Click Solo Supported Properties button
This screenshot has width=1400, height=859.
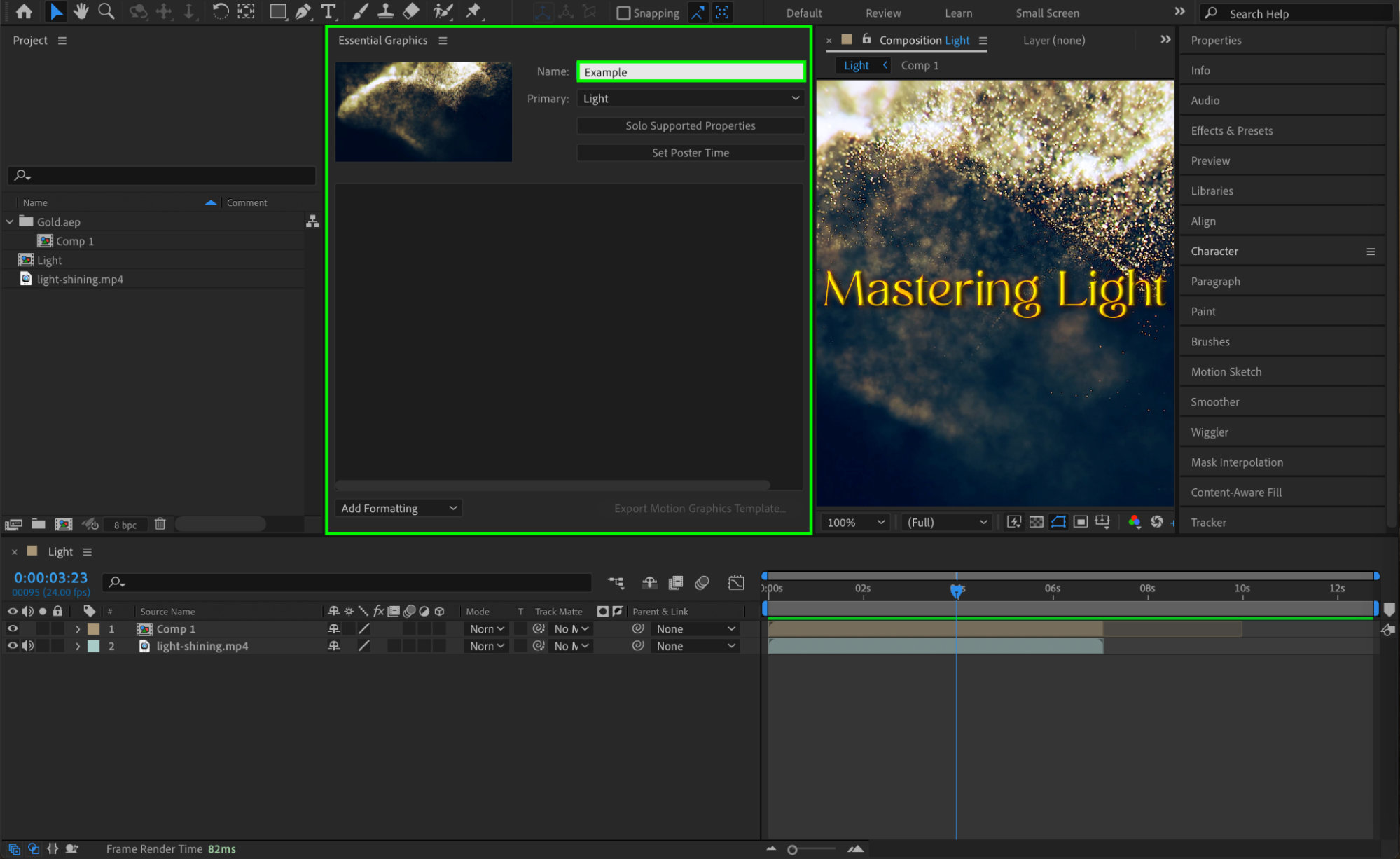(x=690, y=125)
